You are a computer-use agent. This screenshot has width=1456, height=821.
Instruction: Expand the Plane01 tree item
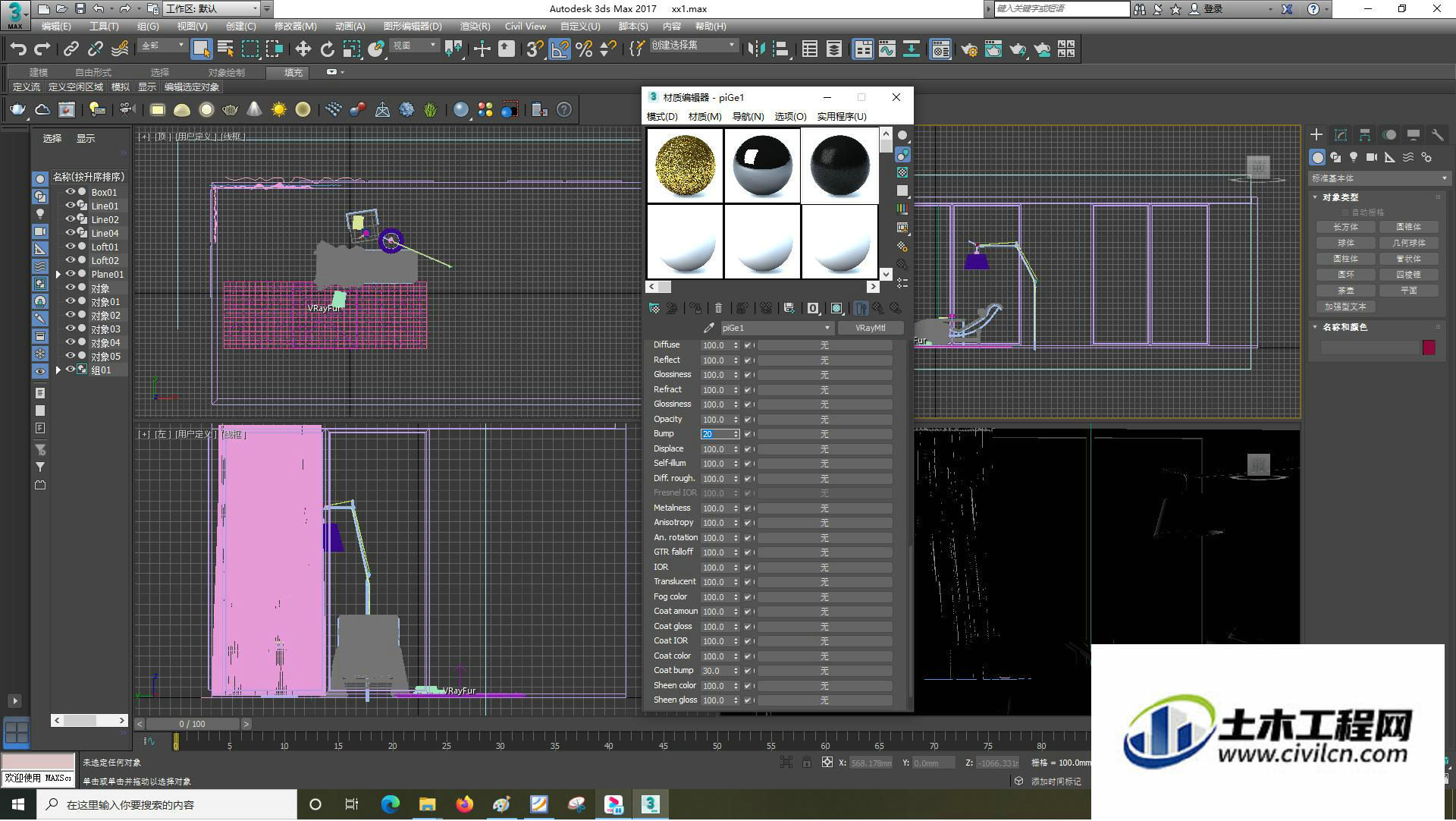click(x=58, y=274)
